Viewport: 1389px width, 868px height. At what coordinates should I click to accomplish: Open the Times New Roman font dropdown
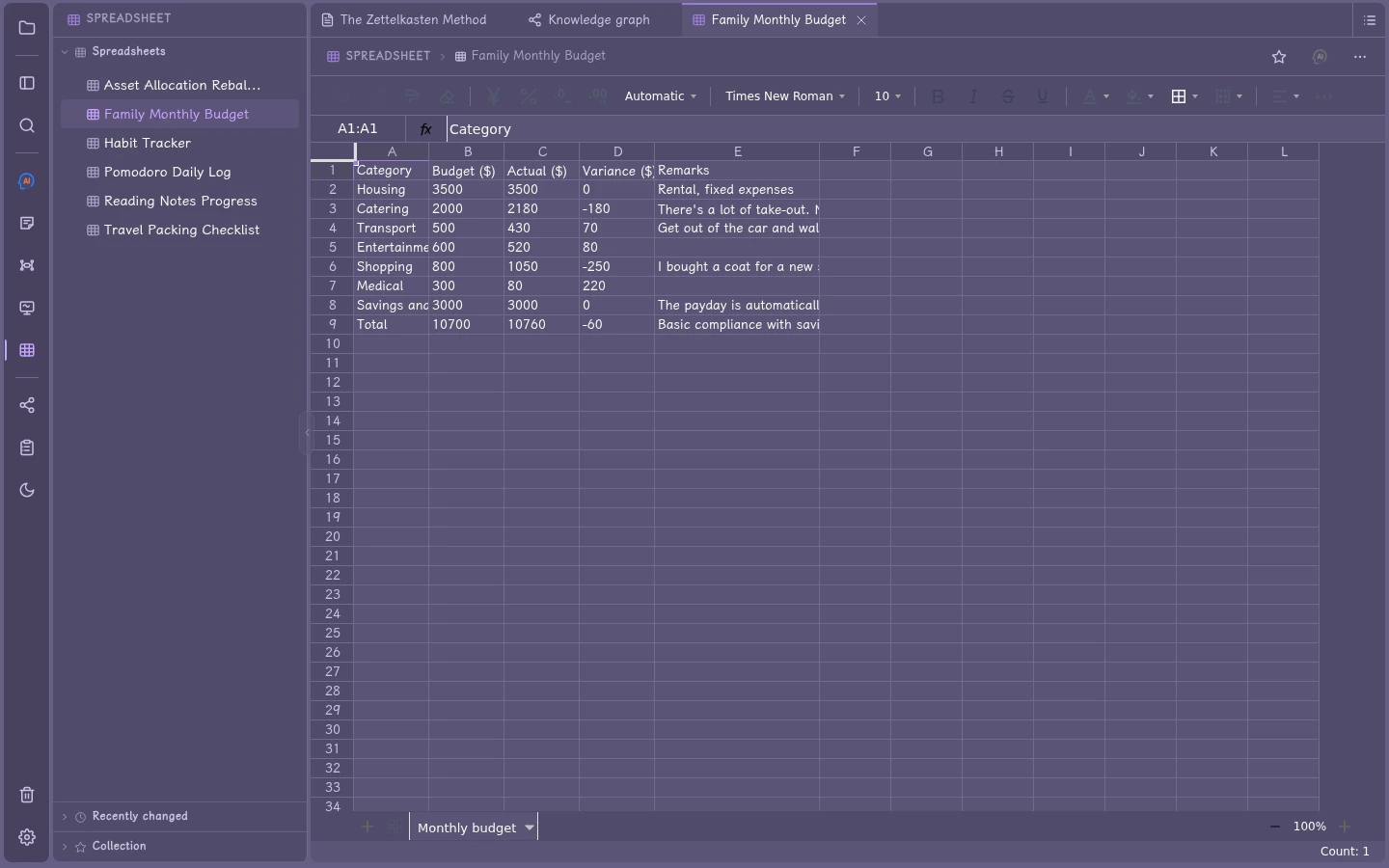785,96
